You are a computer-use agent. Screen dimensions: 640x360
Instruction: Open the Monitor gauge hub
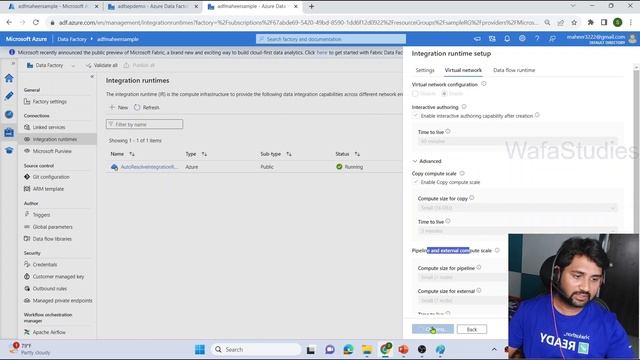9,114
